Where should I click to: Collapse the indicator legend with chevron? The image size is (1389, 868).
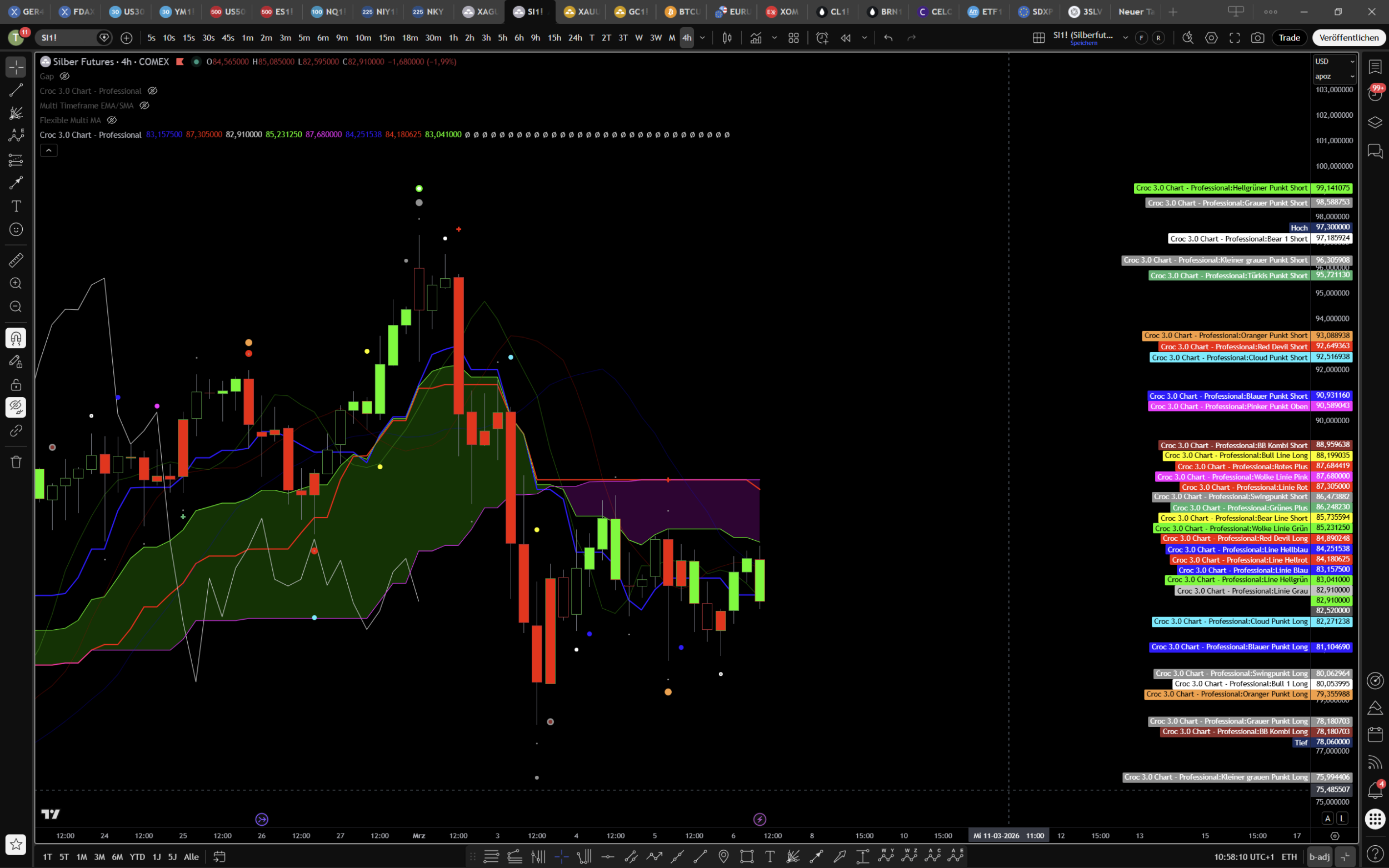pyautogui.click(x=49, y=150)
